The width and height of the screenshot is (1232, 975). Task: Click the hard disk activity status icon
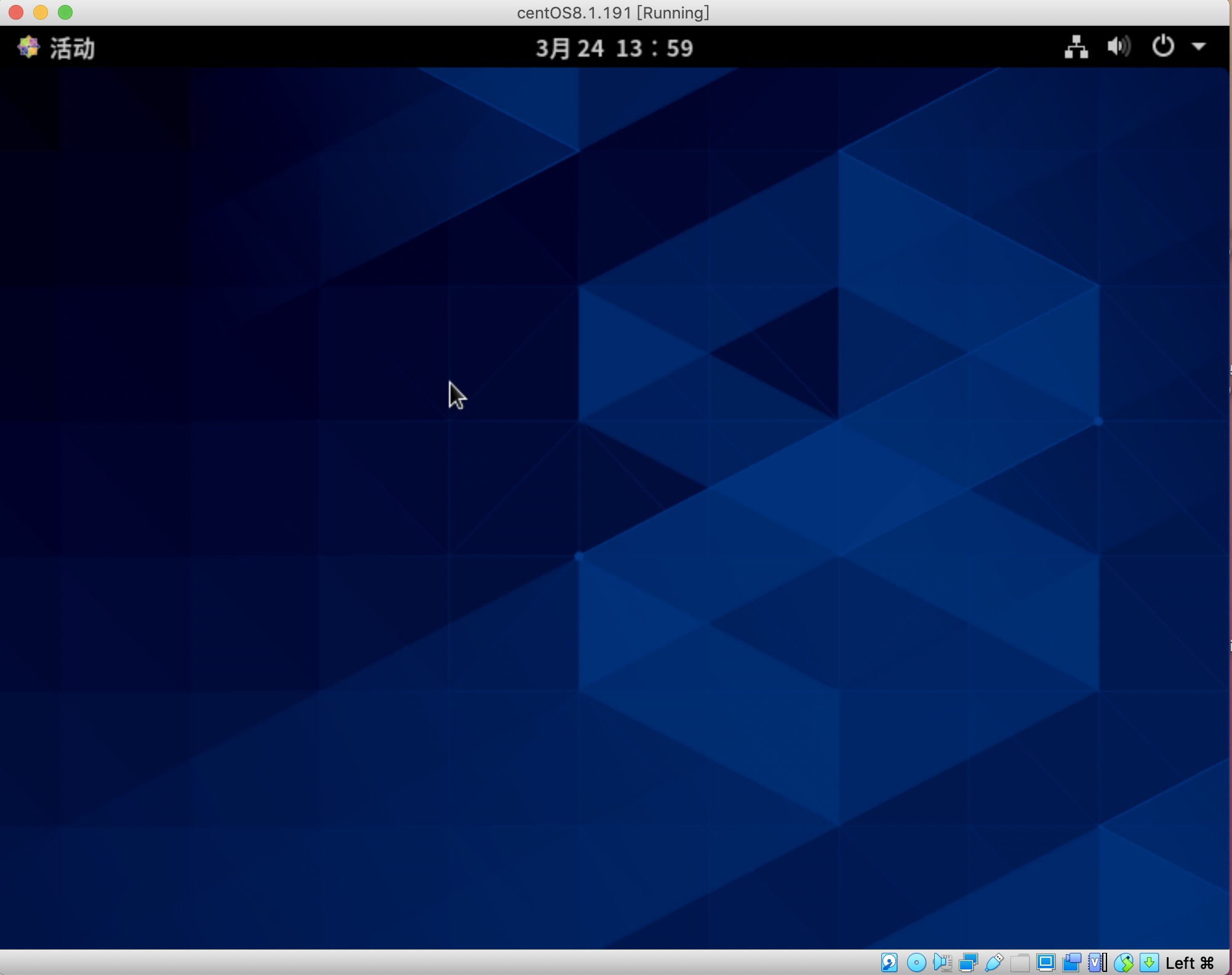(x=889, y=962)
